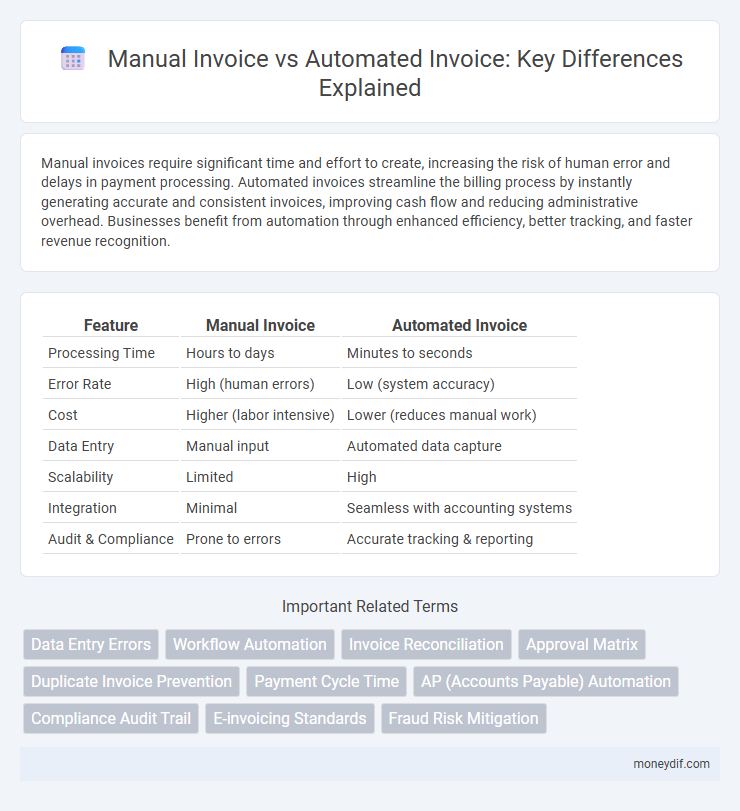Click the Important Related Terms heading

(x=370, y=606)
